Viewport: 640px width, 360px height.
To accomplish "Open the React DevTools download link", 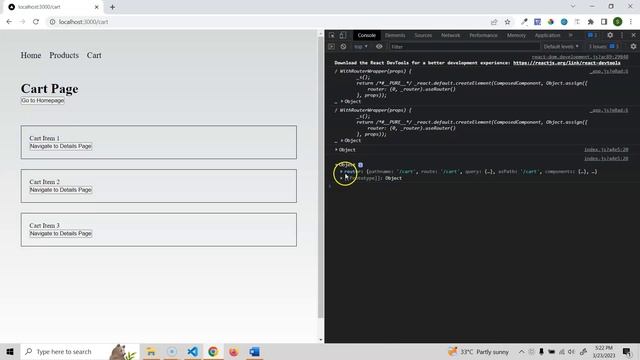I will (567, 63).
